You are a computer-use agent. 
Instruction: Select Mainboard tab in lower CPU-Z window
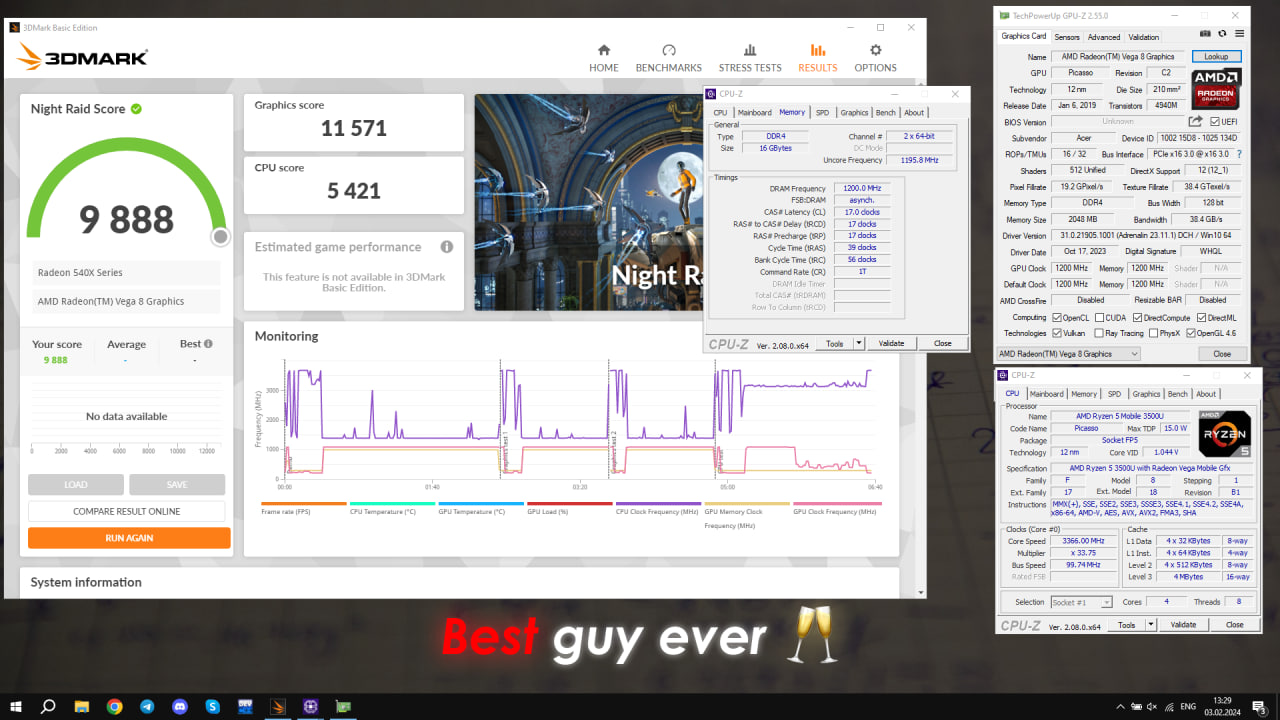pos(1047,394)
